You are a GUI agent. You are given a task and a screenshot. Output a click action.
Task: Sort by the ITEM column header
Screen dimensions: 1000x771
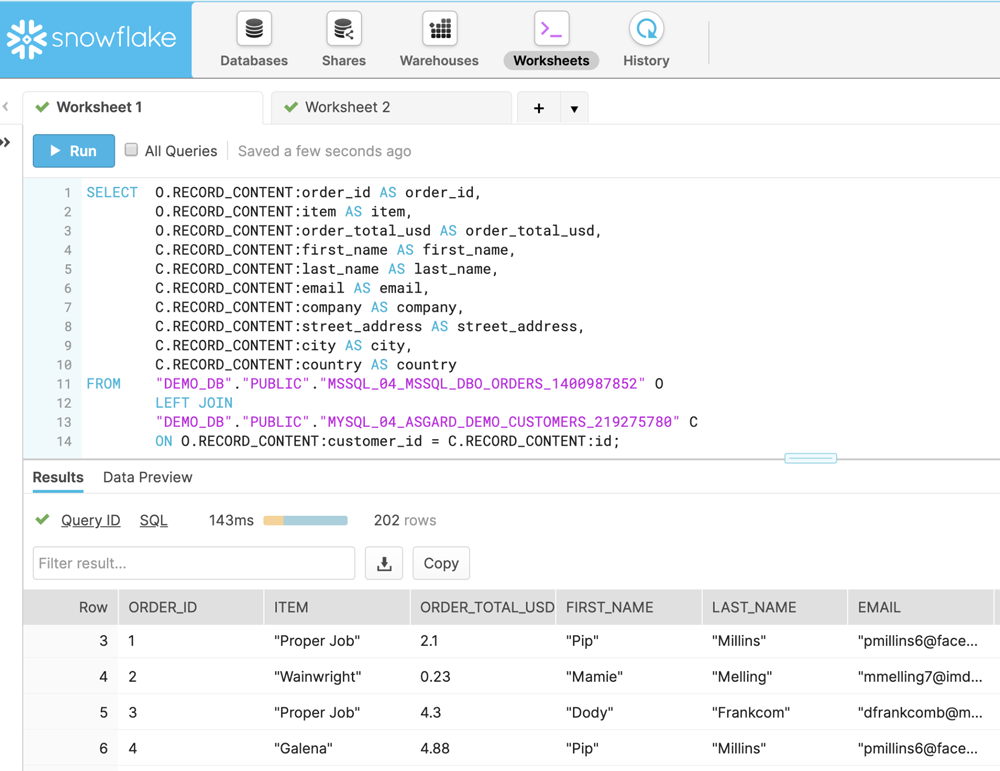[x=337, y=607]
